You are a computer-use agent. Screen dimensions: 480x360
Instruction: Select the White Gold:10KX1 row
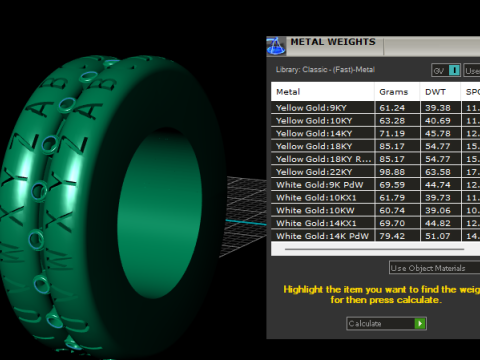376,197
